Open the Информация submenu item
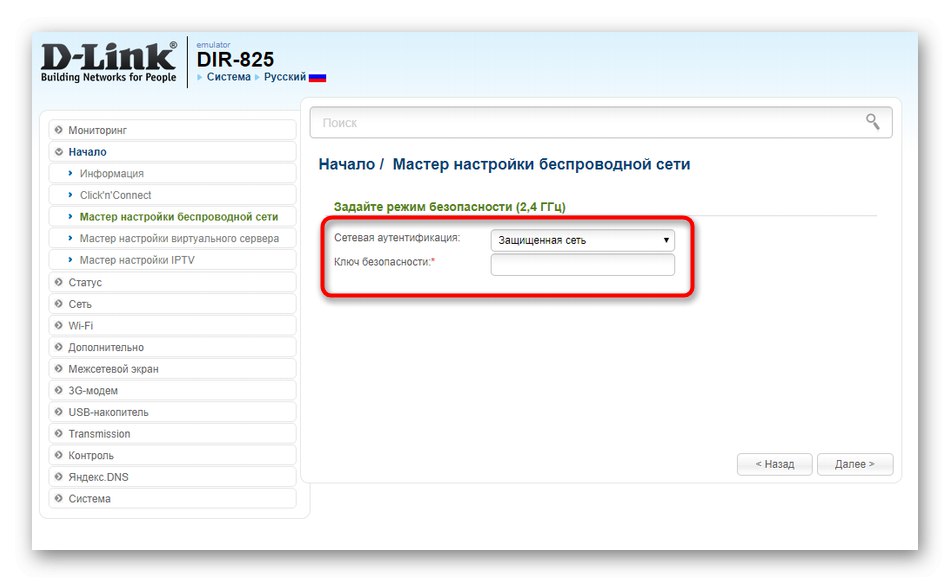 click(x=173, y=174)
